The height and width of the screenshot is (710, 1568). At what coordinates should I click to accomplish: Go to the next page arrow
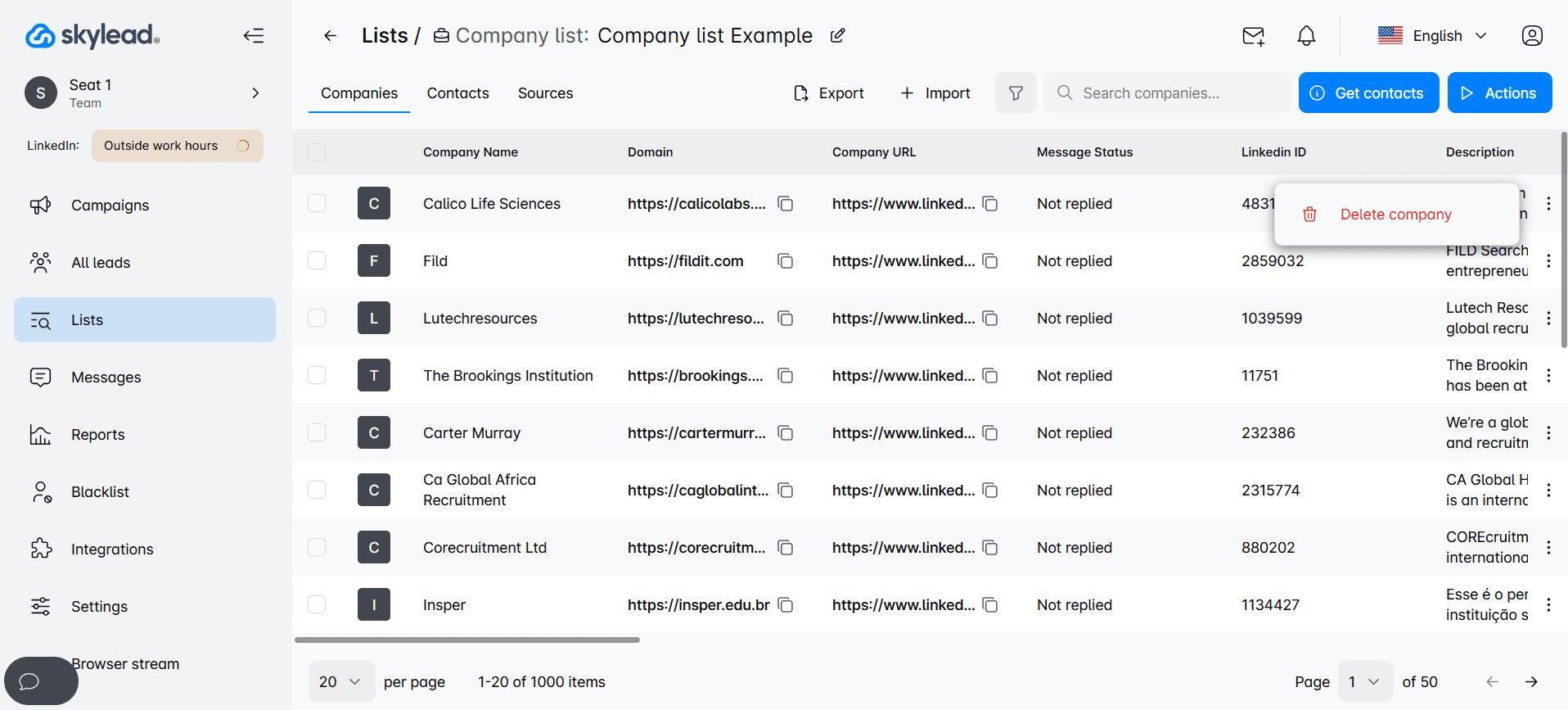1531,681
